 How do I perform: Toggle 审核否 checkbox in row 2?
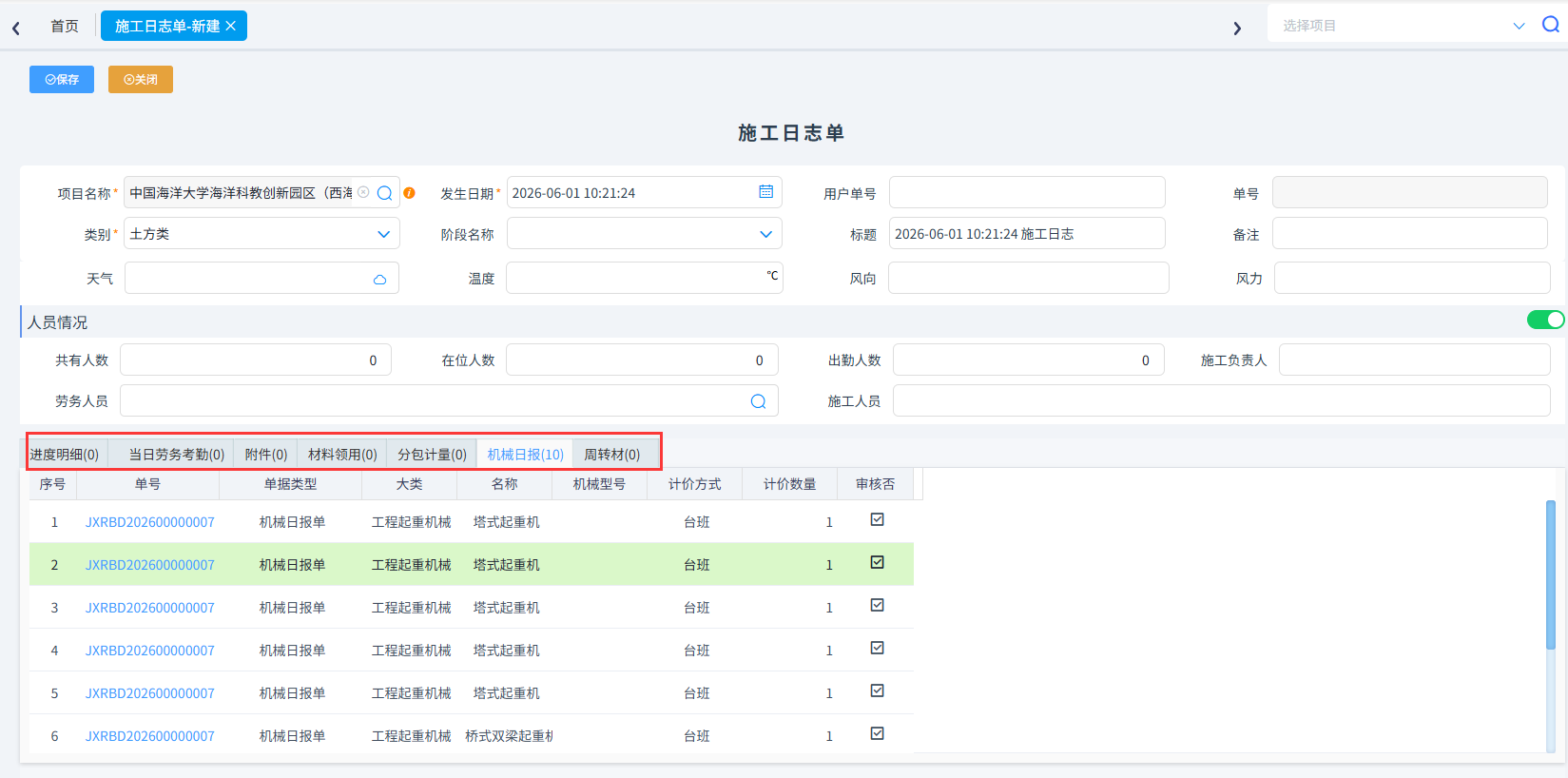coord(878,562)
